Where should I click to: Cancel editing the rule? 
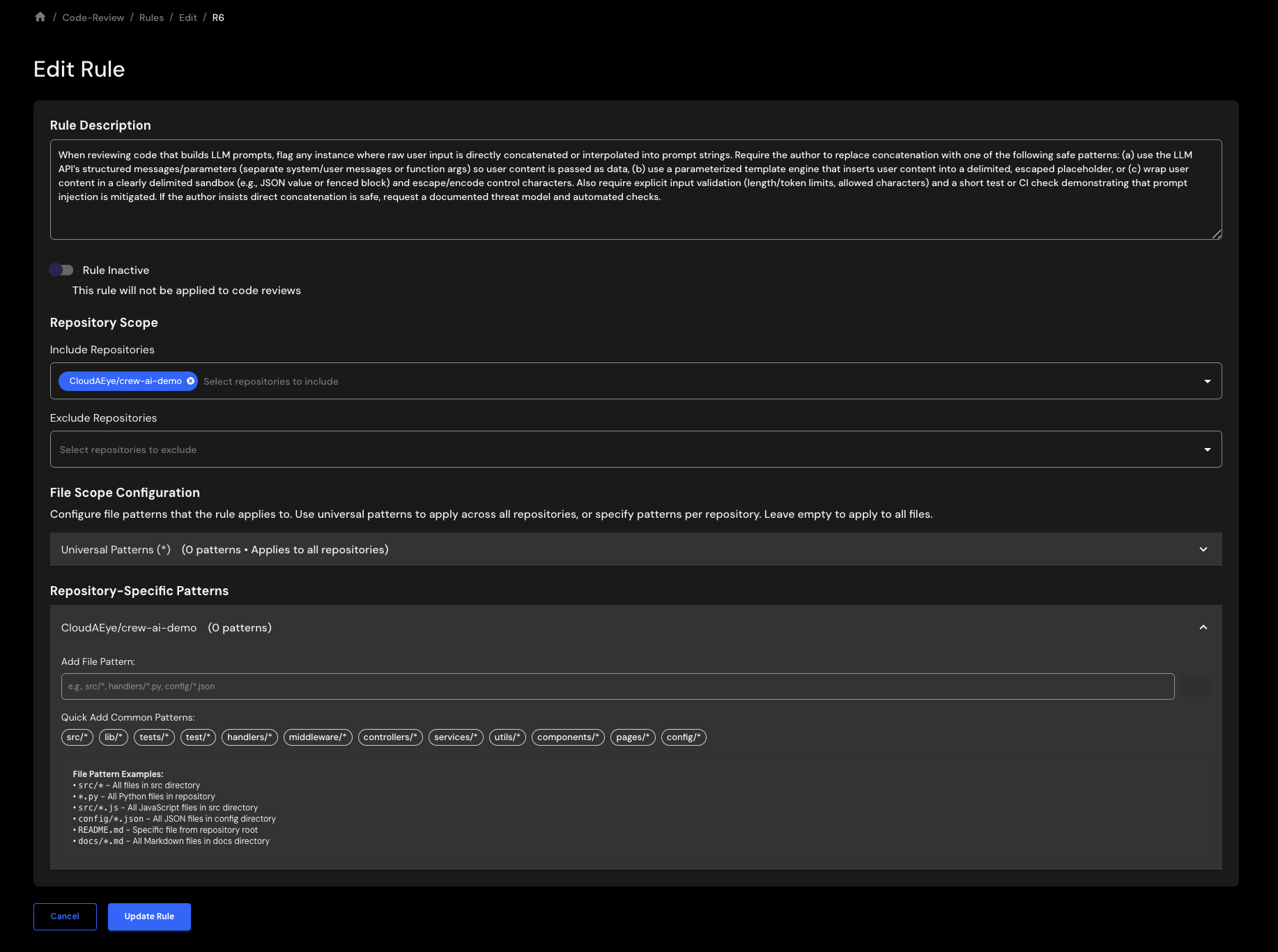click(65, 916)
